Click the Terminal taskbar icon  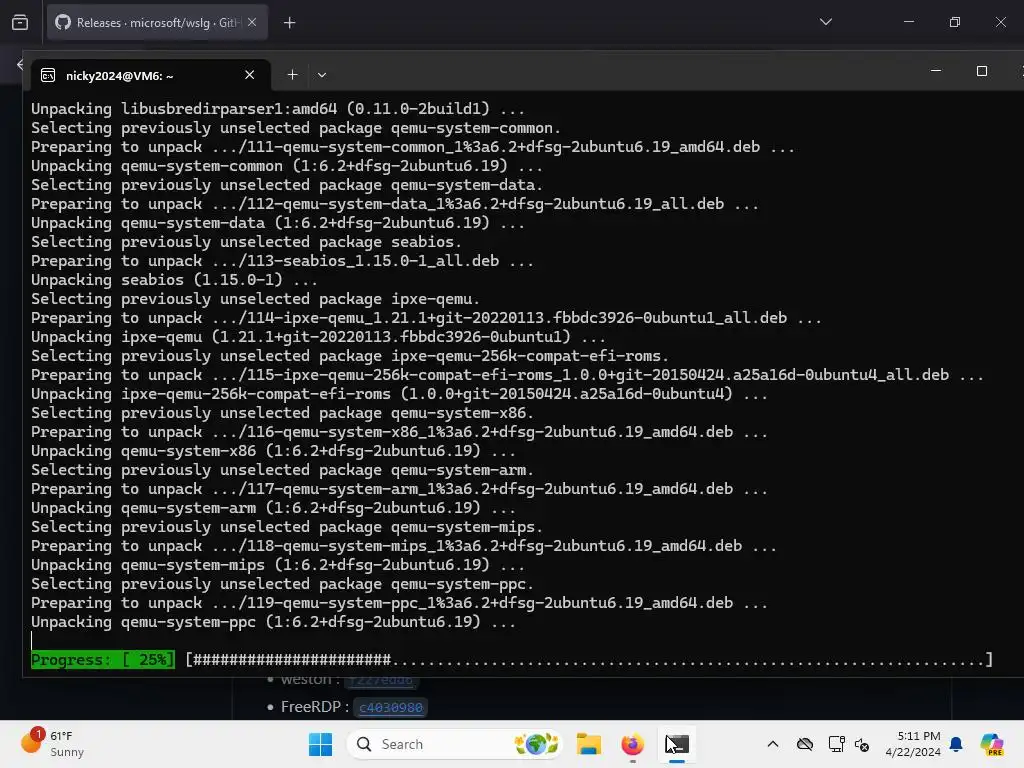pyautogui.click(x=677, y=744)
